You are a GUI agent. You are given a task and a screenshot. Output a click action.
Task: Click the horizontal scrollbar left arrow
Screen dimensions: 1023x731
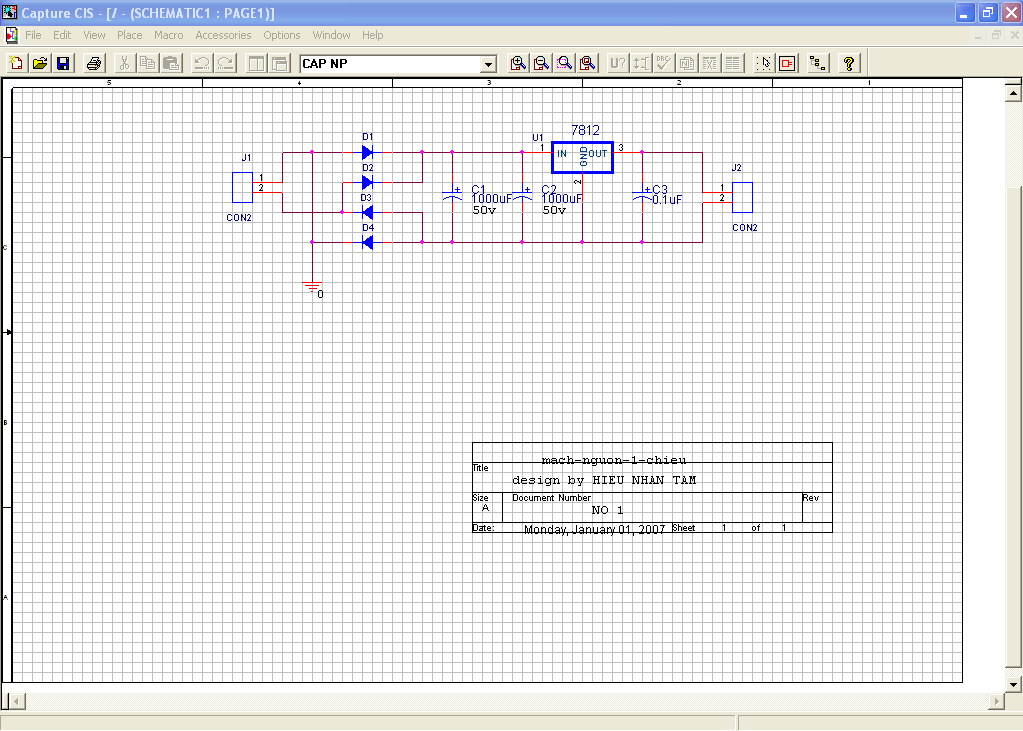click(x=17, y=702)
